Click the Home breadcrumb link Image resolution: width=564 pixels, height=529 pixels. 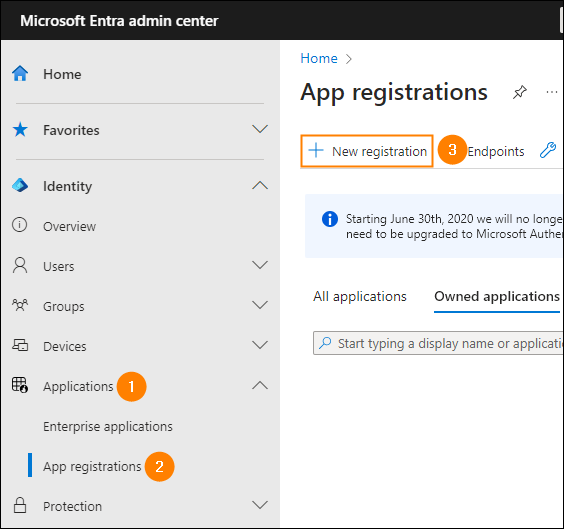click(319, 58)
